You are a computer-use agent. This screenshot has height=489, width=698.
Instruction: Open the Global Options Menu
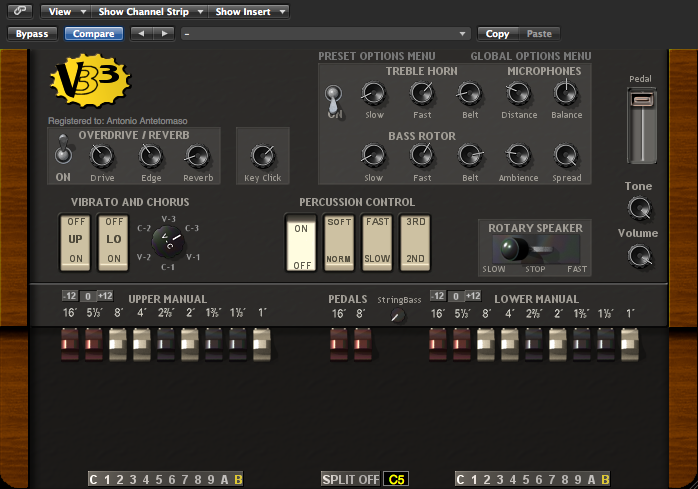(531, 56)
